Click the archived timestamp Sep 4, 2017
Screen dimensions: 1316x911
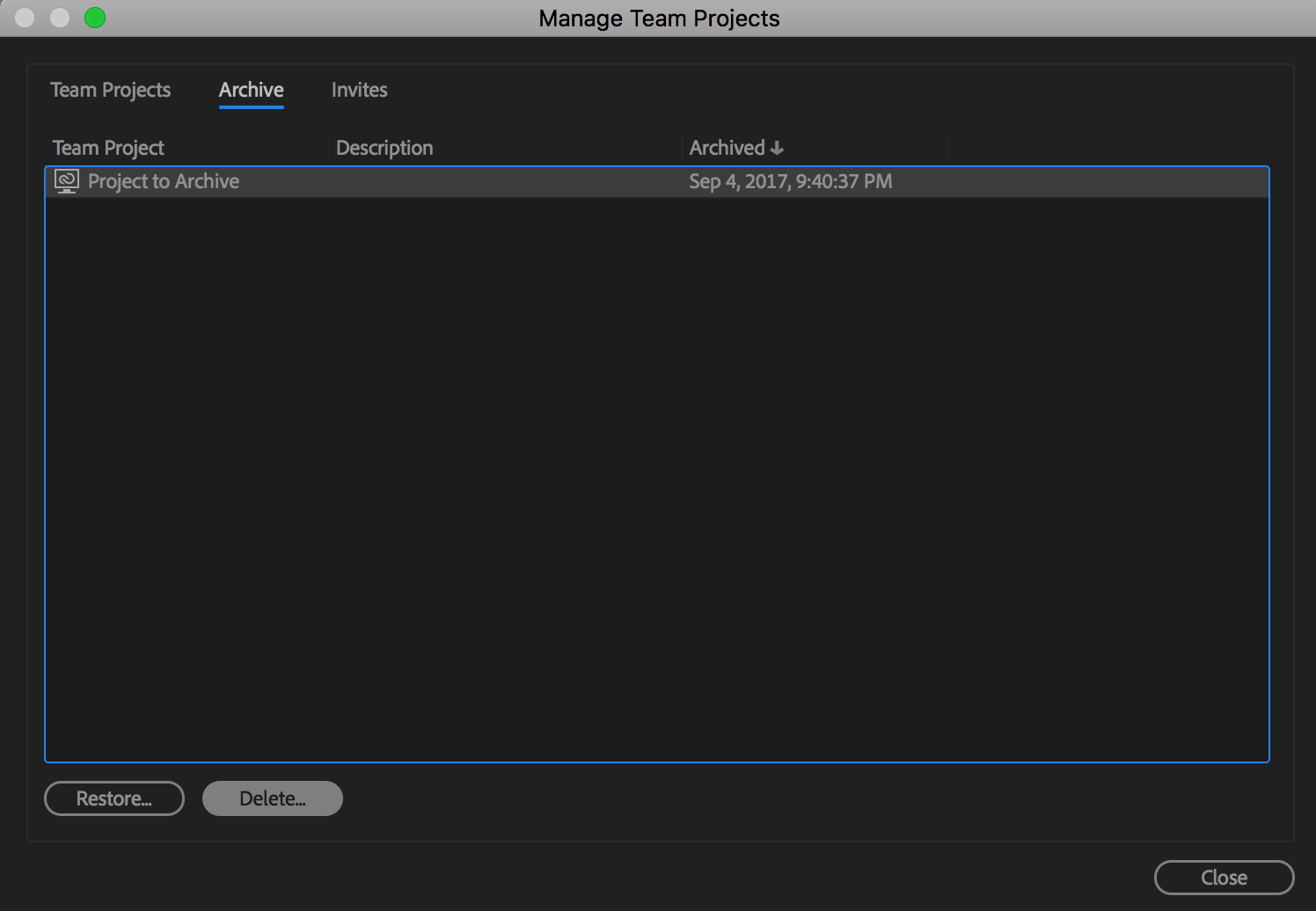pyautogui.click(x=790, y=181)
